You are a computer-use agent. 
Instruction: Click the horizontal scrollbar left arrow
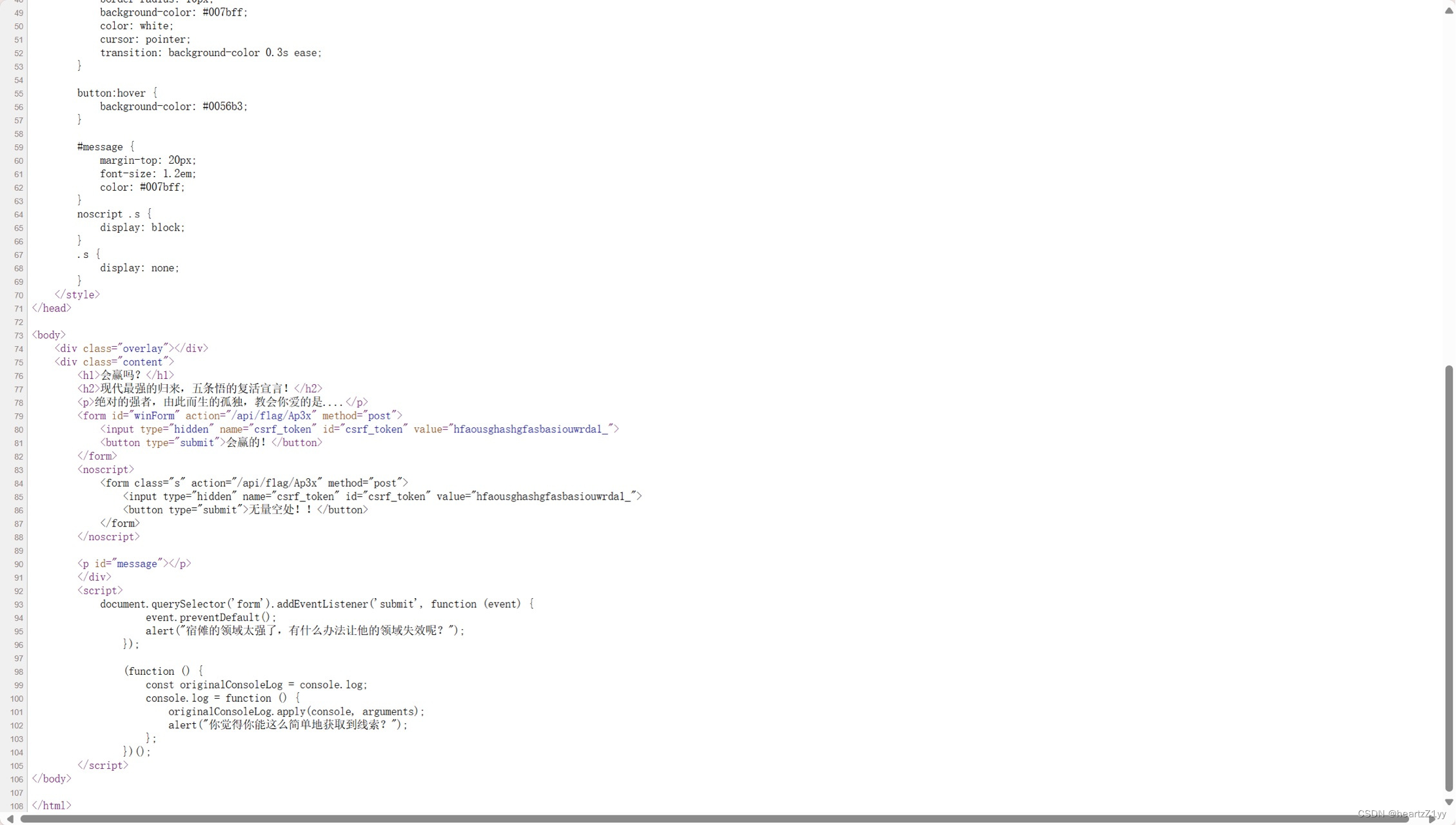tap(10, 819)
